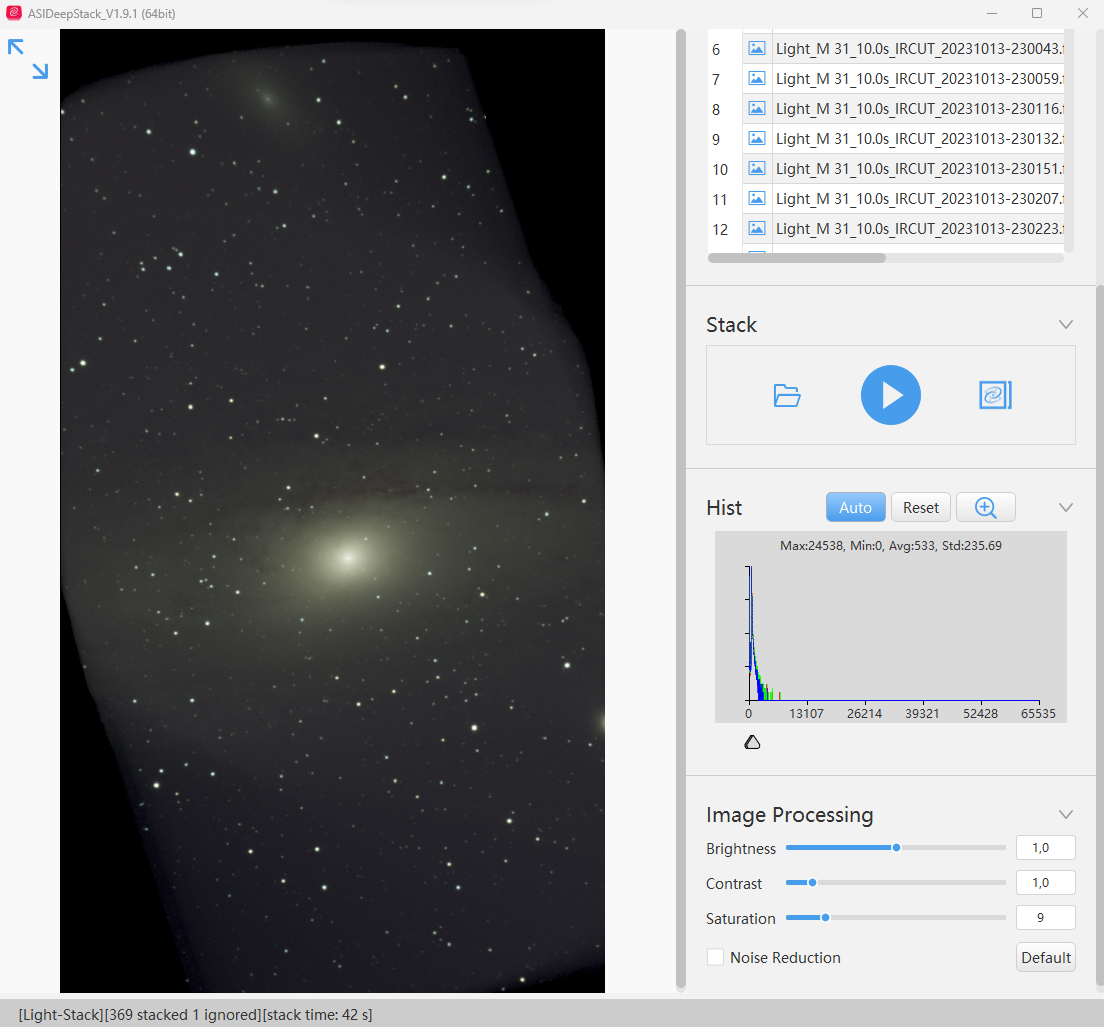Click the Saturation value input field
This screenshot has height=1027, width=1104.
coord(1046,918)
